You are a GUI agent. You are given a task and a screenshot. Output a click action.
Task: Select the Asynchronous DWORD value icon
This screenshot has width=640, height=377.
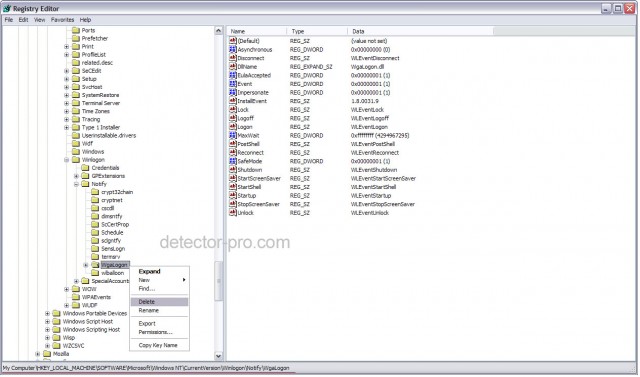(233, 49)
